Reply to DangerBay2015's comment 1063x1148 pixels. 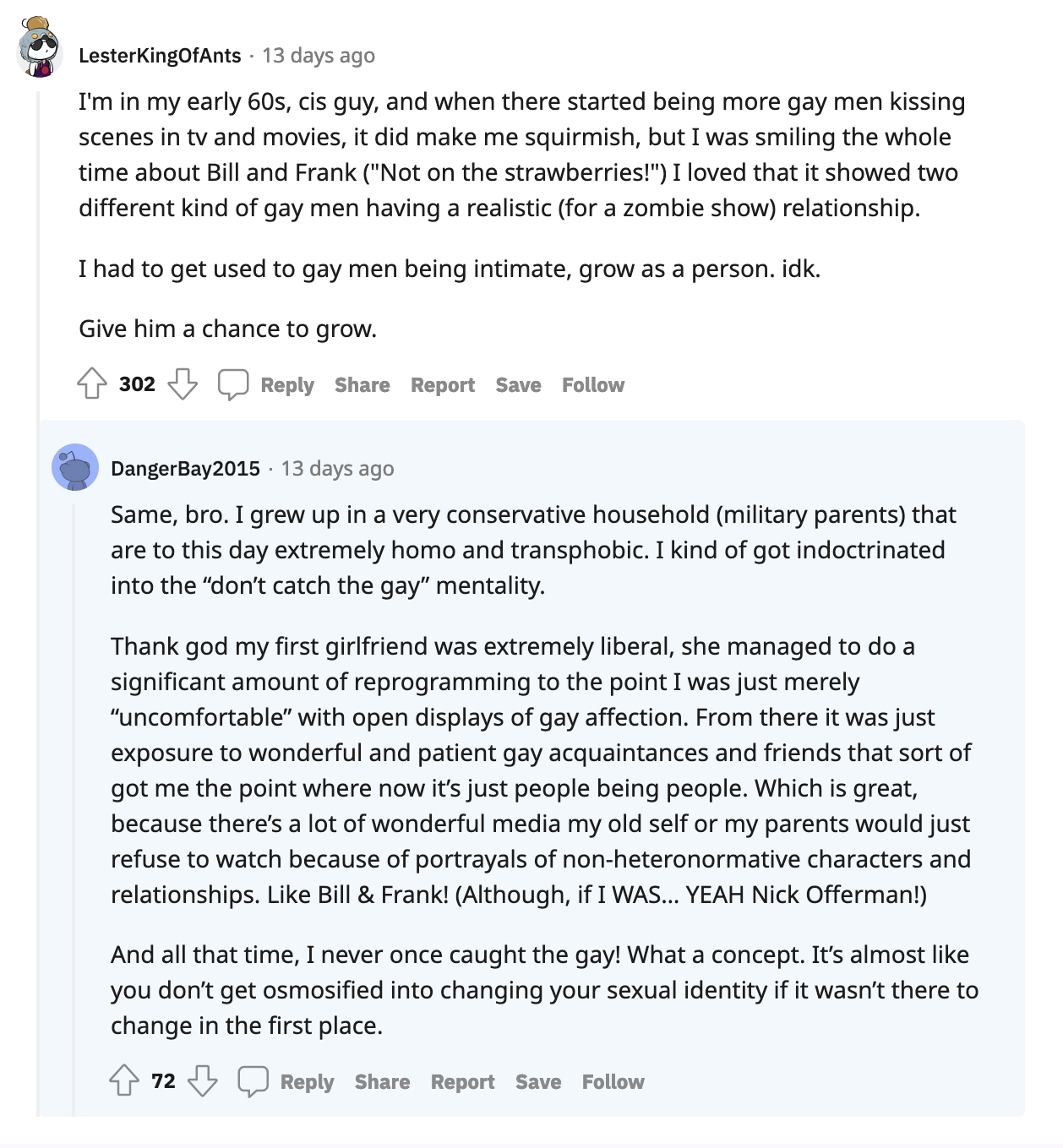click(308, 1082)
